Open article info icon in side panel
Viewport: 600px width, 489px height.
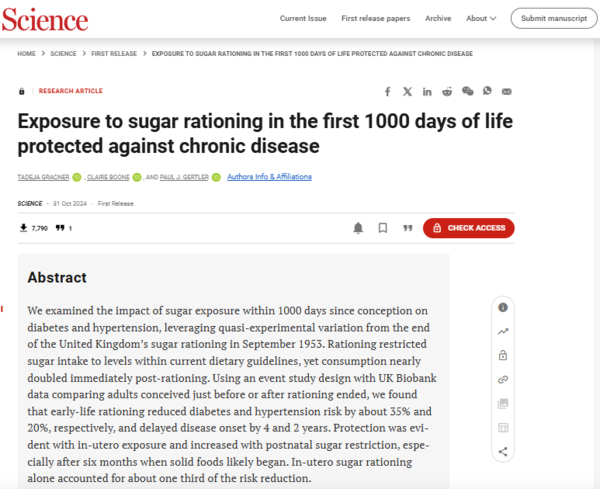(502, 307)
